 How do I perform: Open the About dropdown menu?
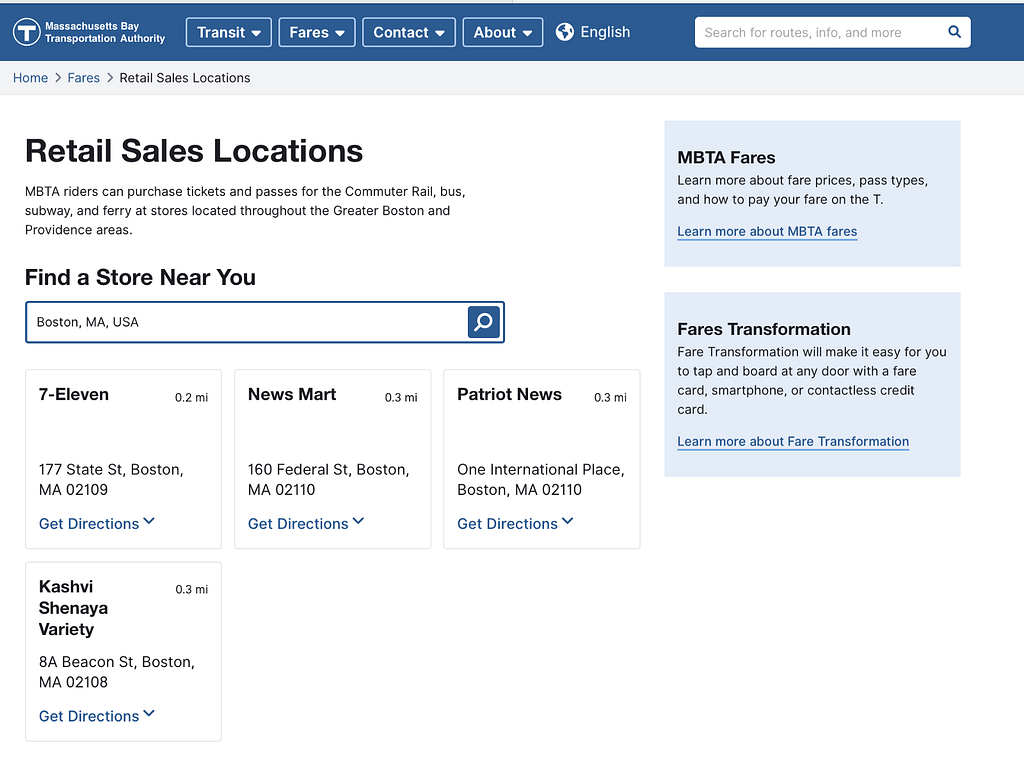click(x=503, y=32)
